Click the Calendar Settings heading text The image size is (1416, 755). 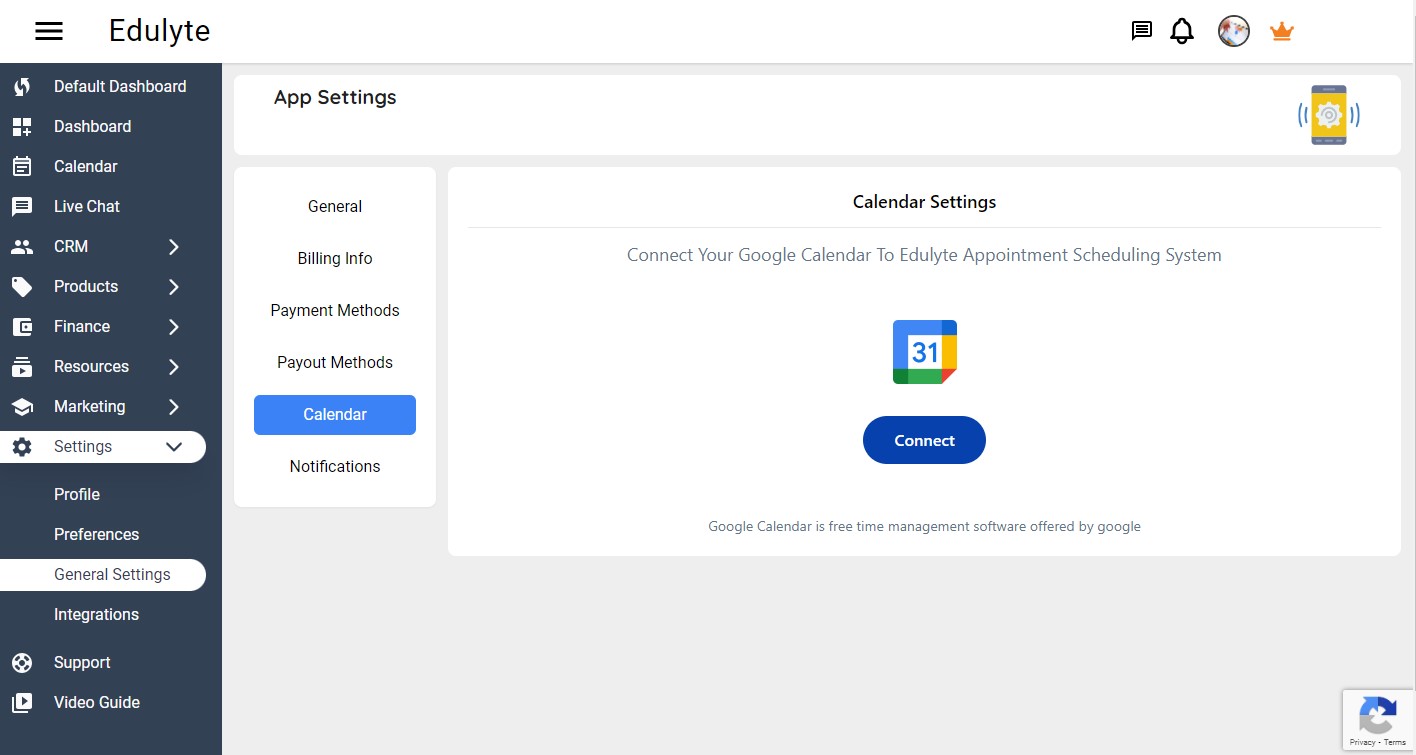[x=924, y=202]
